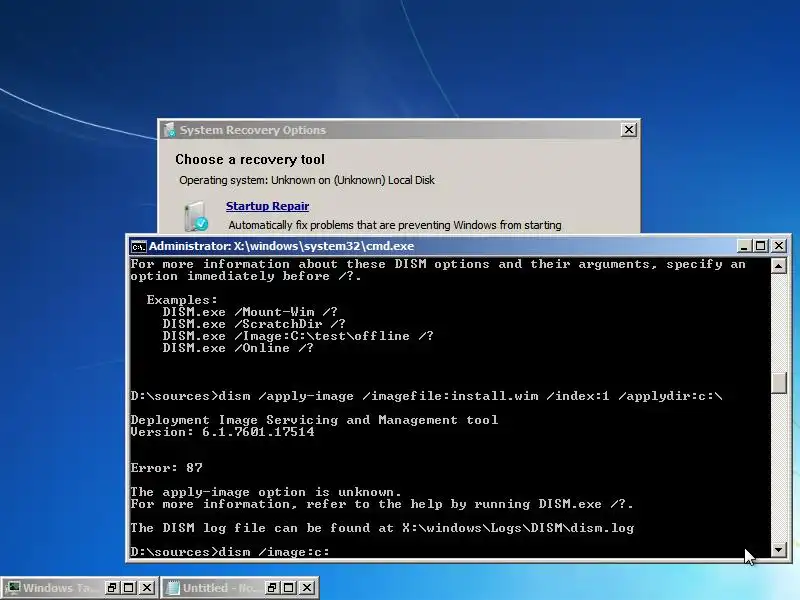The width and height of the screenshot is (800, 600).
Task: Click the cmd.exe window title bar text
Action: point(282,246)
